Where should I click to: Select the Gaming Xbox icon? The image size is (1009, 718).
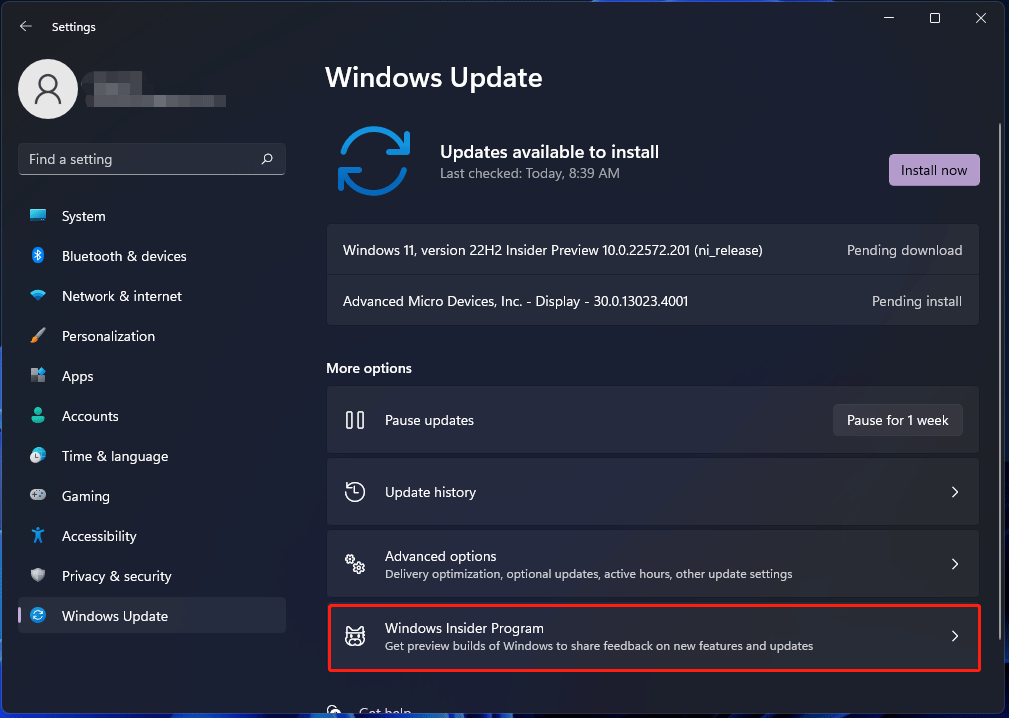pos(38,496)
